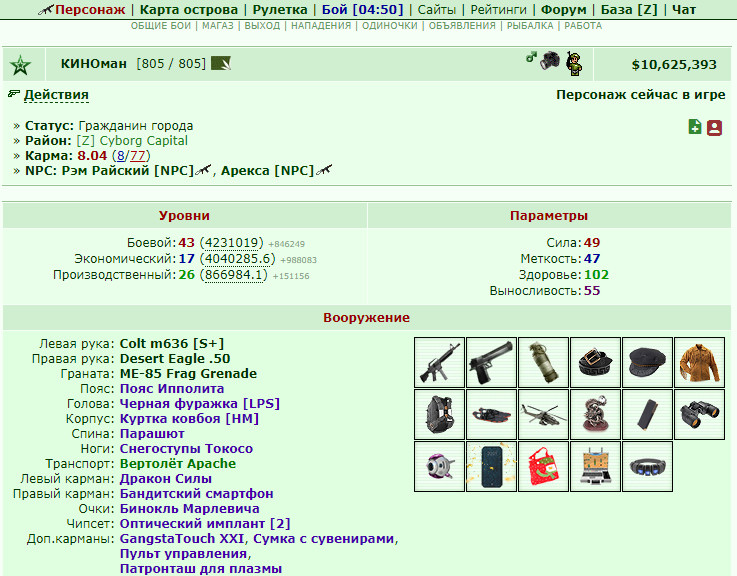Click negative karma count 77

click(137, 156)
